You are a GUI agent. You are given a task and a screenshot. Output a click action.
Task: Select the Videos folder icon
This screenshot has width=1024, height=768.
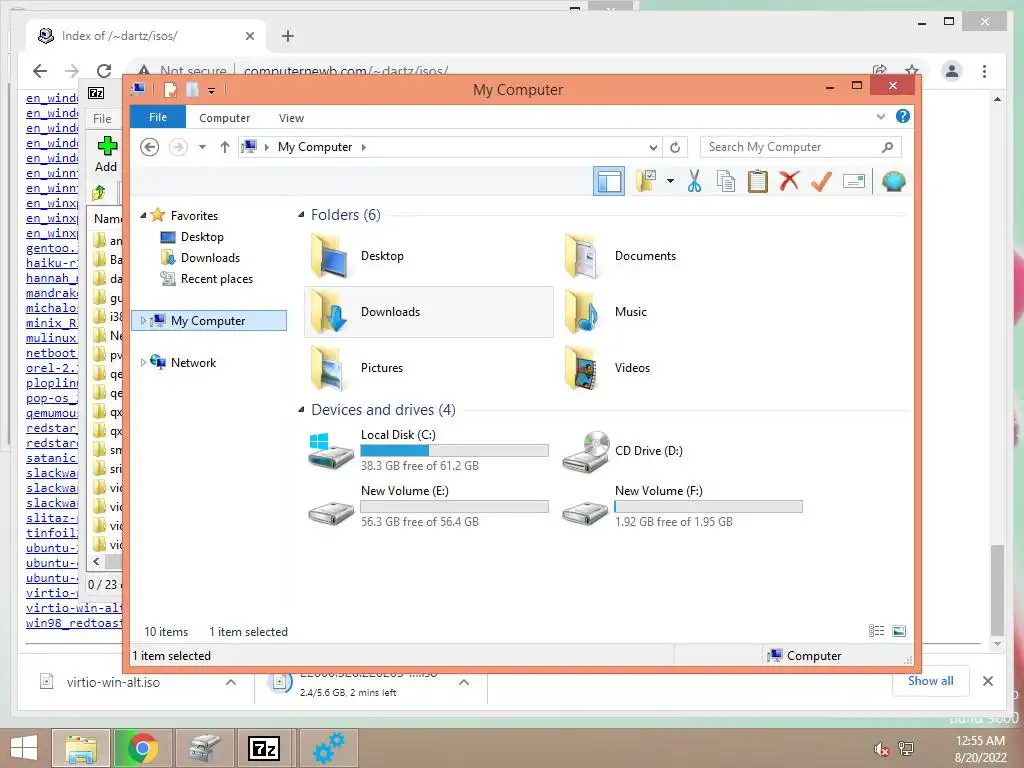581,368
